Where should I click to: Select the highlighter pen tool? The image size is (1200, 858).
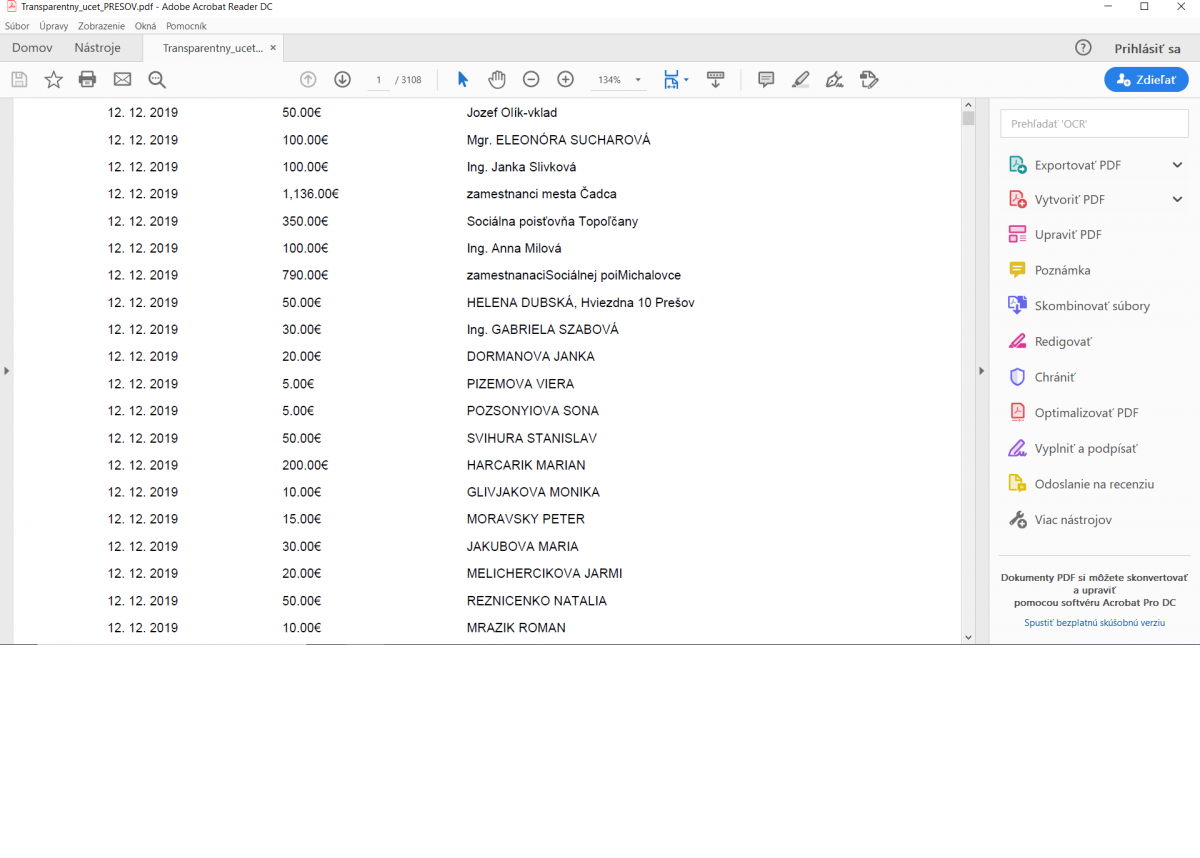tap(800, 80)
